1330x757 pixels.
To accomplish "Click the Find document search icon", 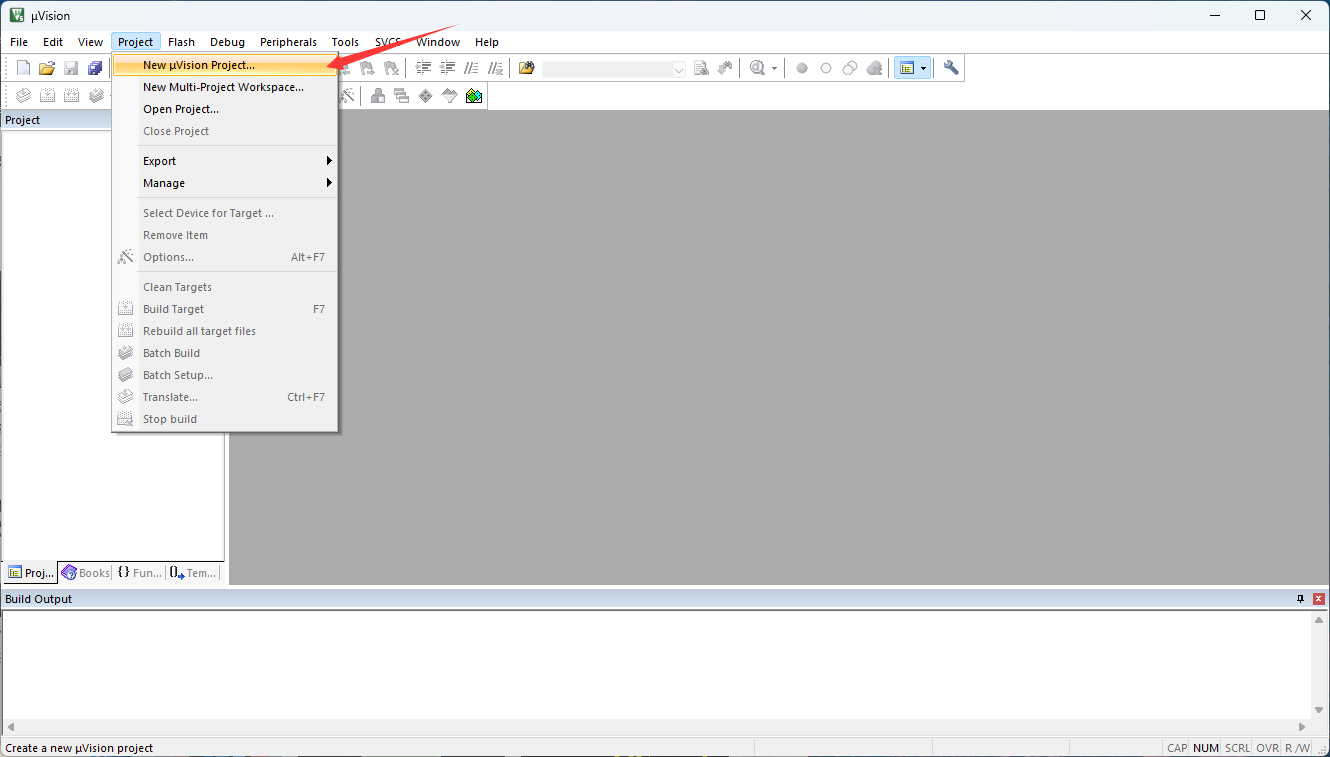I will coord(701,68).
